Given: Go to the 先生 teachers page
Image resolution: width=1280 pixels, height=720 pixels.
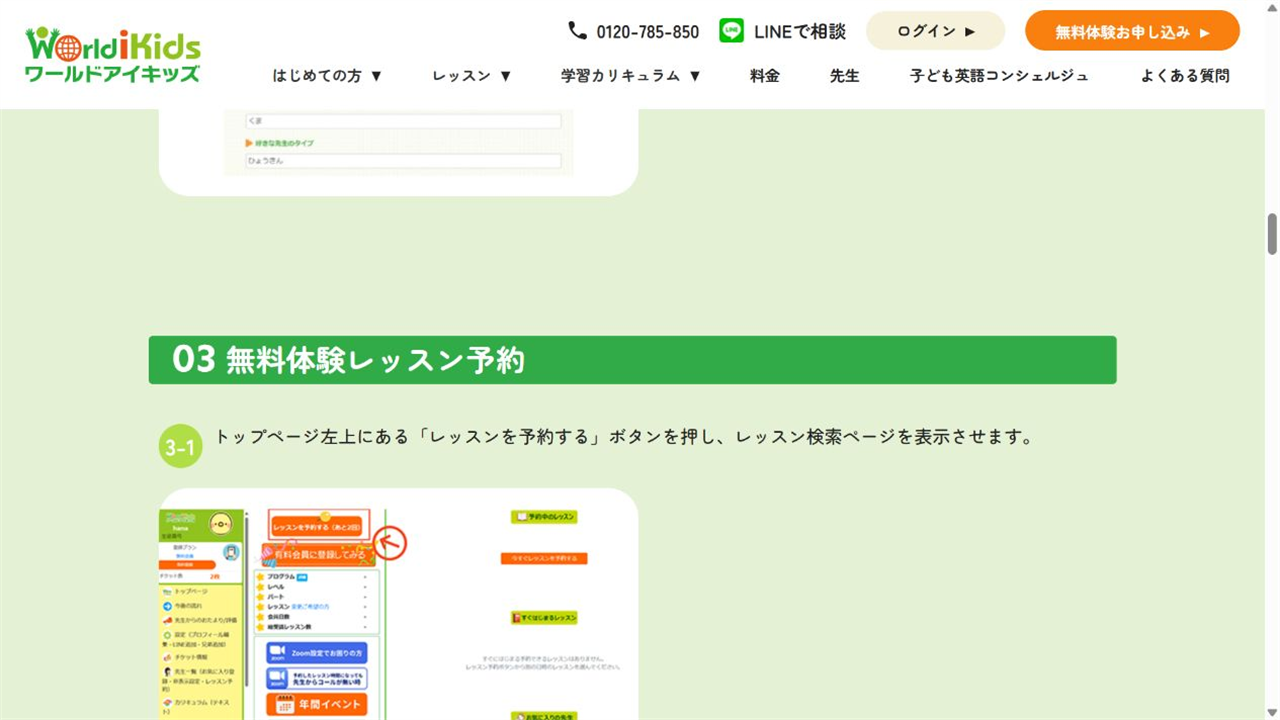Looking at the screenshot, I should pos(845,75).
